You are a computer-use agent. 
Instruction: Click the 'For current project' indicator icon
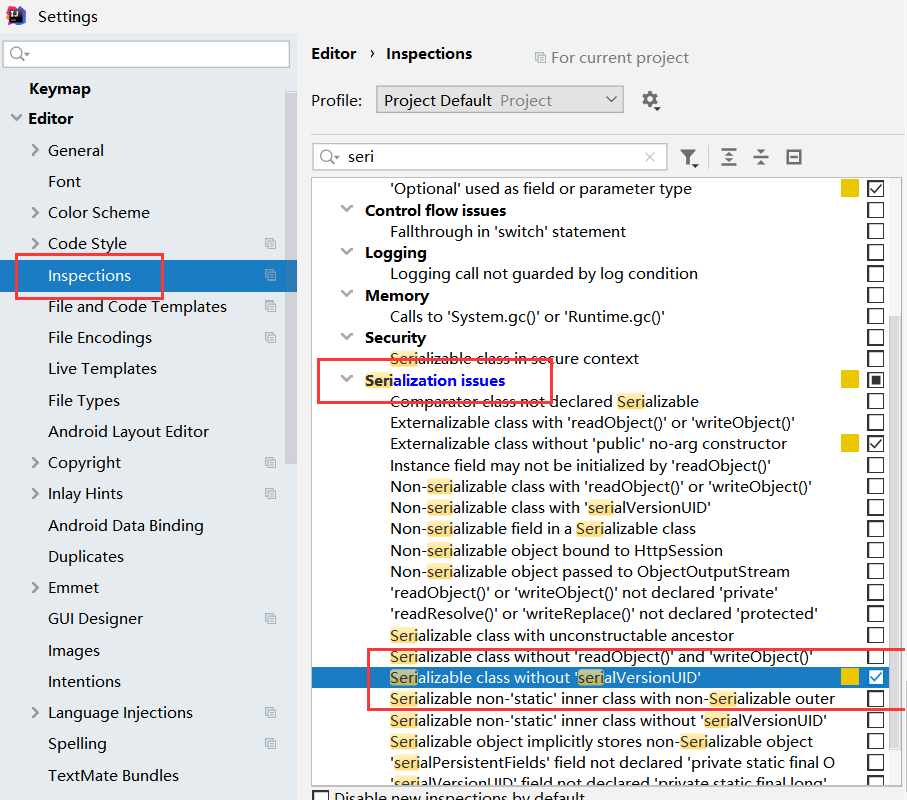(540, 58)
